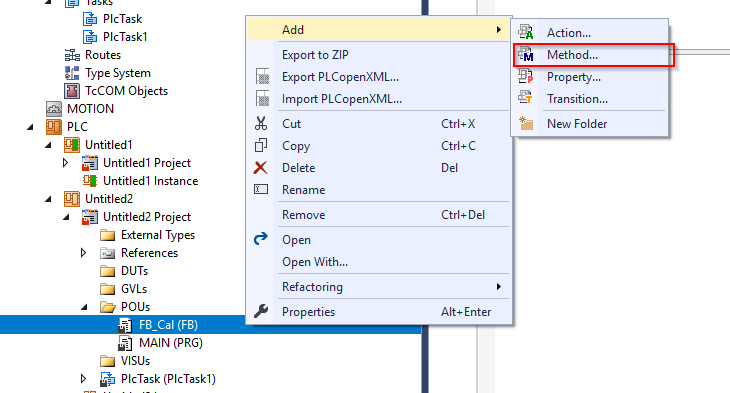Select Properties in the context menu

[x=379, y=312]
